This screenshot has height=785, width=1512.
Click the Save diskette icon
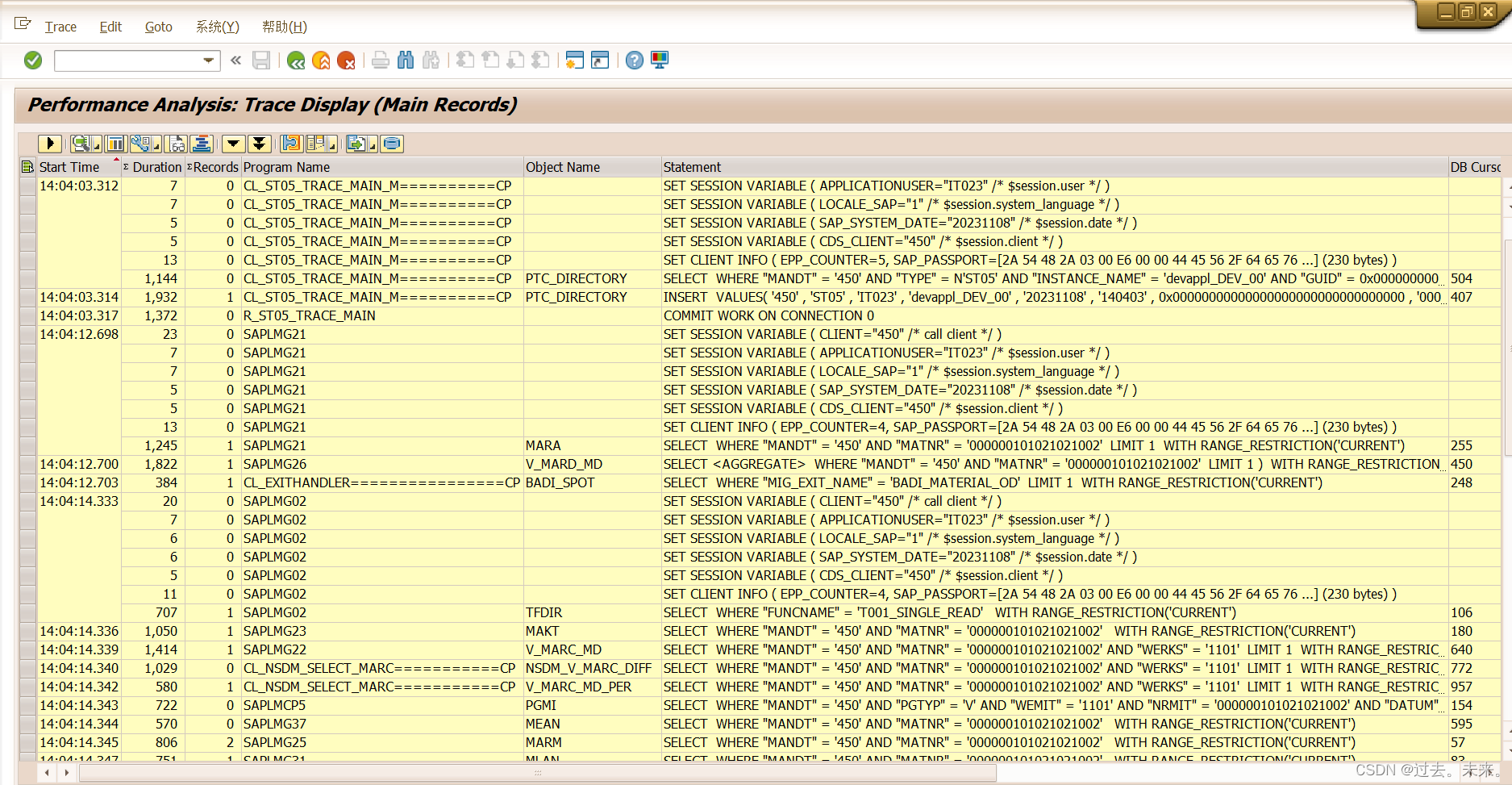(x=261, y=61)
